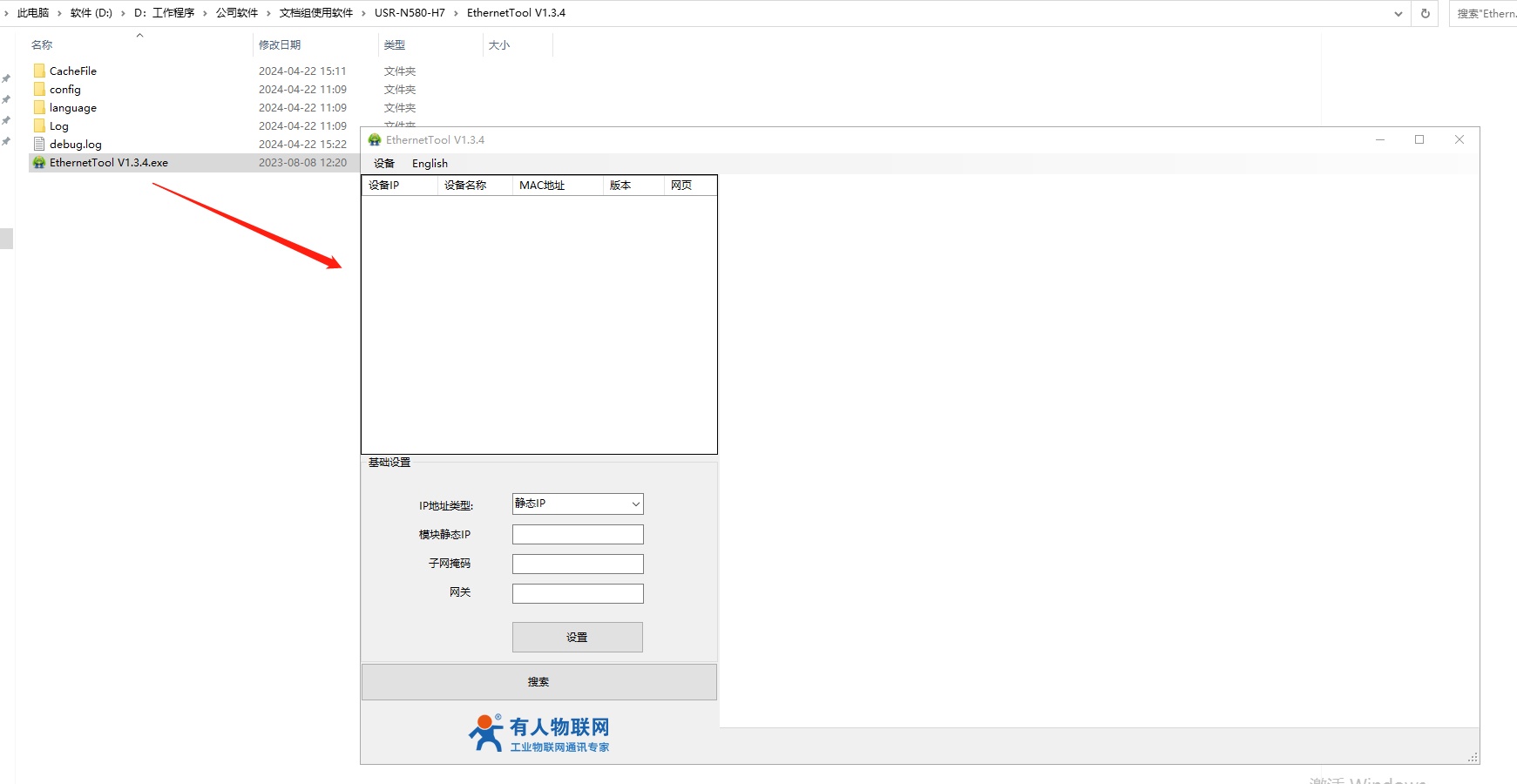Select the CacheFile folder name
This screenshot has width=1517, height=784.
(x=73, y=71)
